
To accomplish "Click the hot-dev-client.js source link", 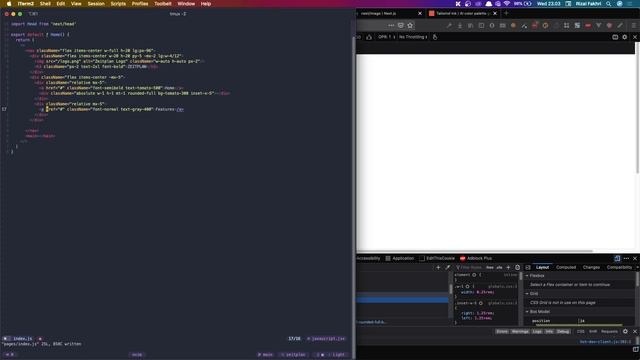I will 605,342.
